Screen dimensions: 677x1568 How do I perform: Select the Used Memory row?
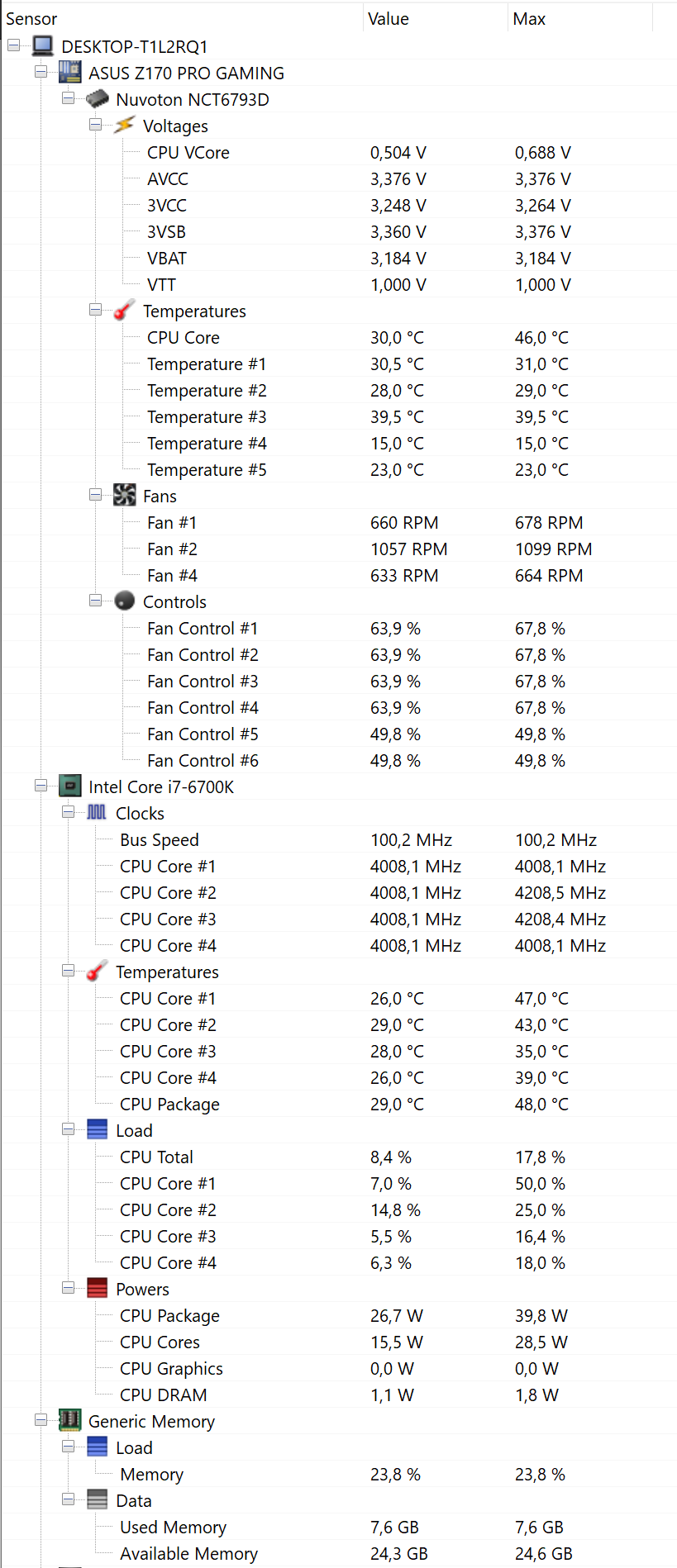point(339,1527)
